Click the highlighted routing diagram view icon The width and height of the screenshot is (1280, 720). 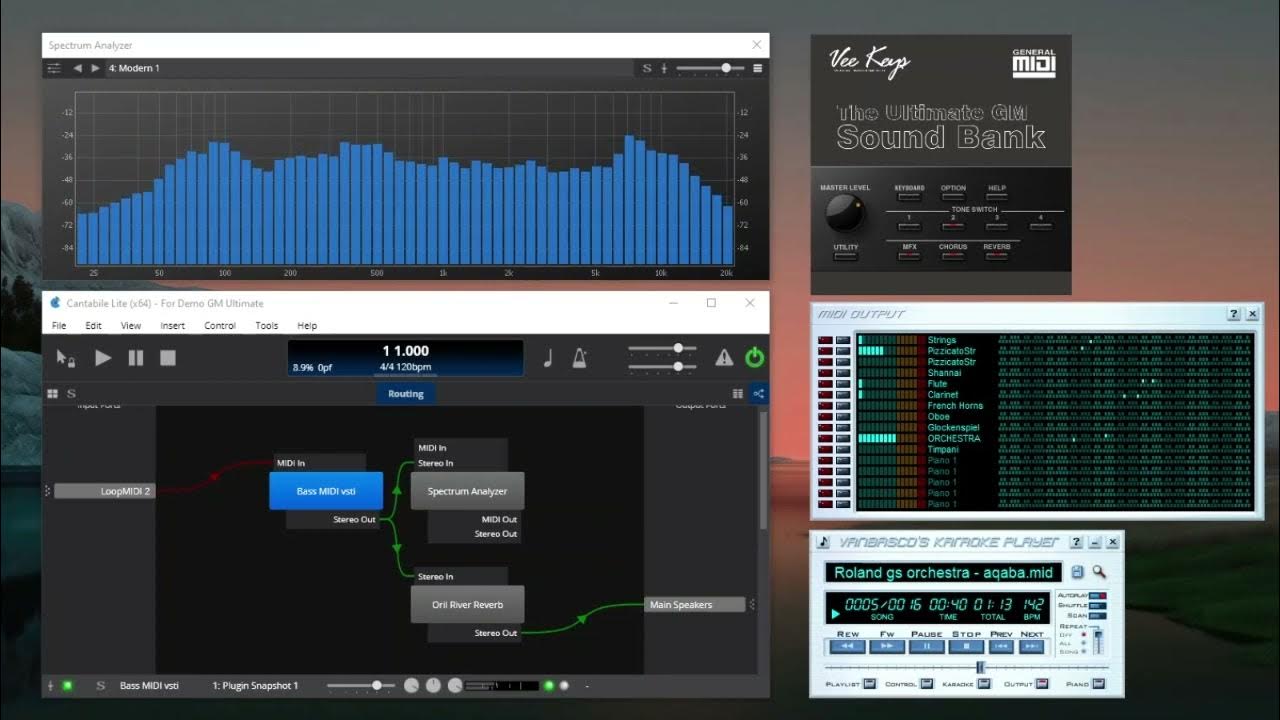click(759, 394)
